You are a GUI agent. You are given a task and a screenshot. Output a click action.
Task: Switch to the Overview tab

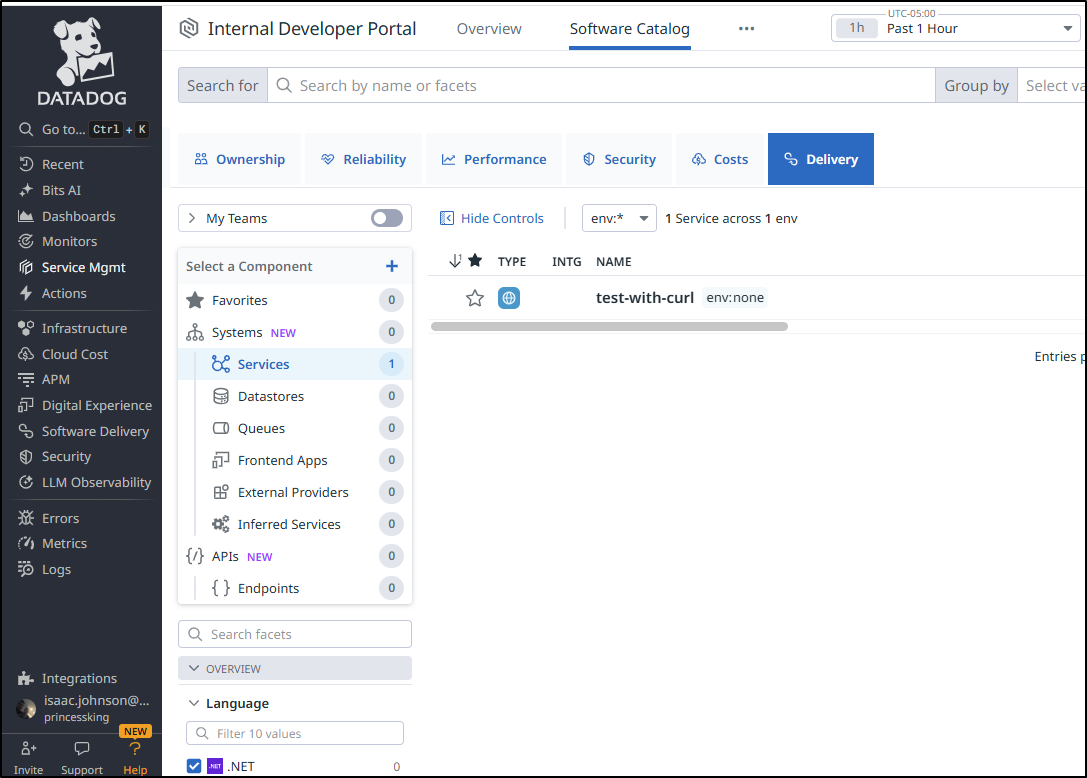pyautogui.click(x=489, y=28)
